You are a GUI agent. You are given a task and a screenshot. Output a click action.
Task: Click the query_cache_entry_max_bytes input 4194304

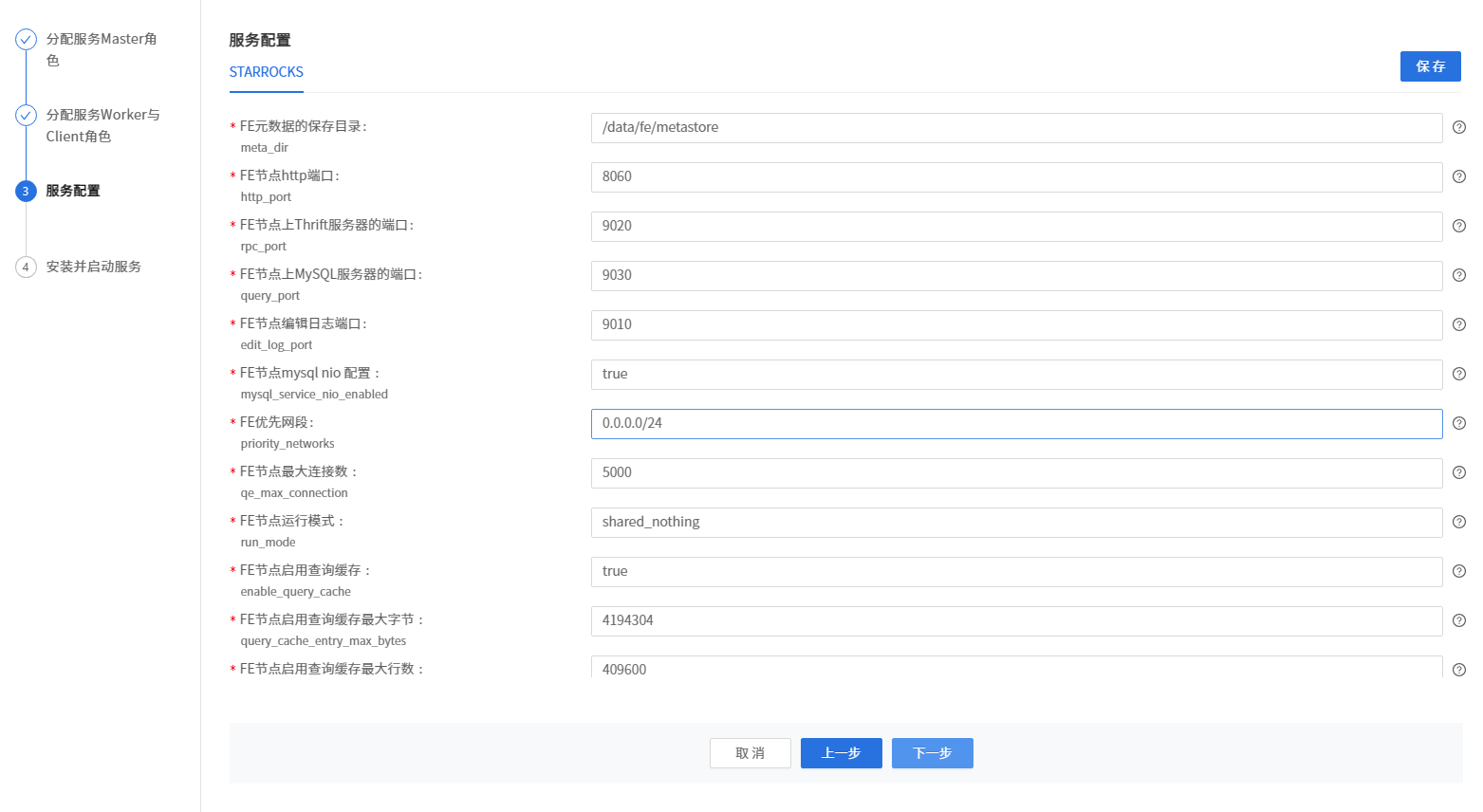(x=1017, y=621)
